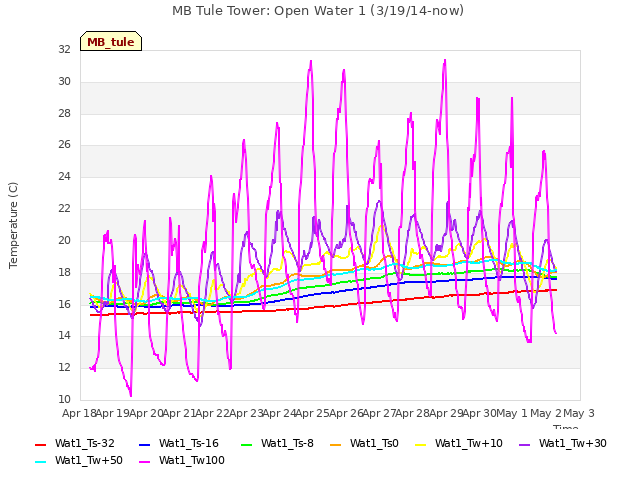Click the 20 y-axis tick label
The width and height of the screenshot is (640, 480).
tap(64, 240)
